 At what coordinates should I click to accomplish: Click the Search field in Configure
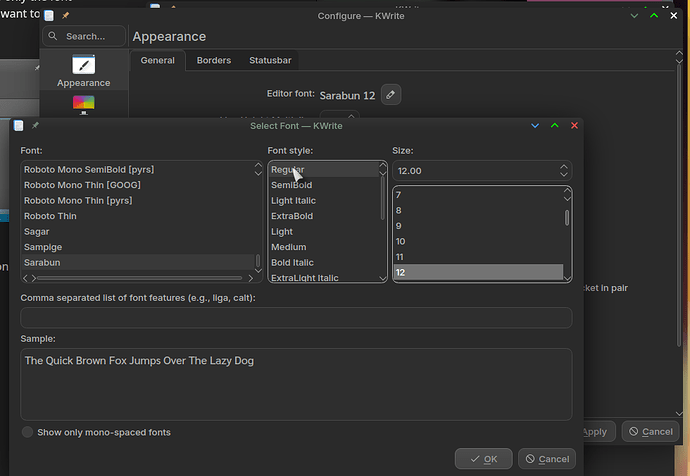[84, 36]
